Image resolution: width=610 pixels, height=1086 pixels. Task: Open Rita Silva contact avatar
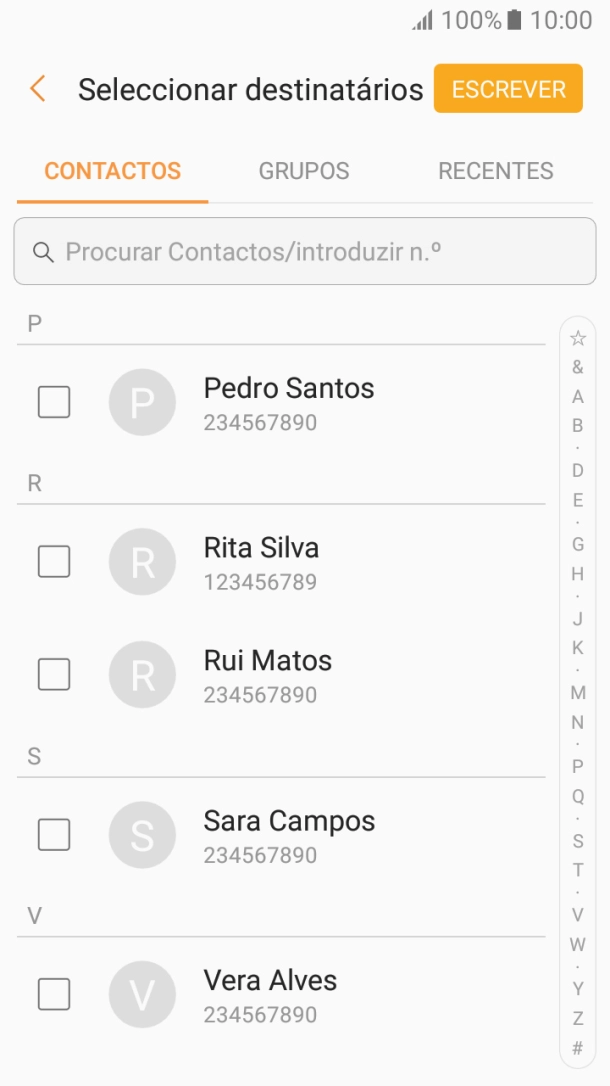pos(143,561)
